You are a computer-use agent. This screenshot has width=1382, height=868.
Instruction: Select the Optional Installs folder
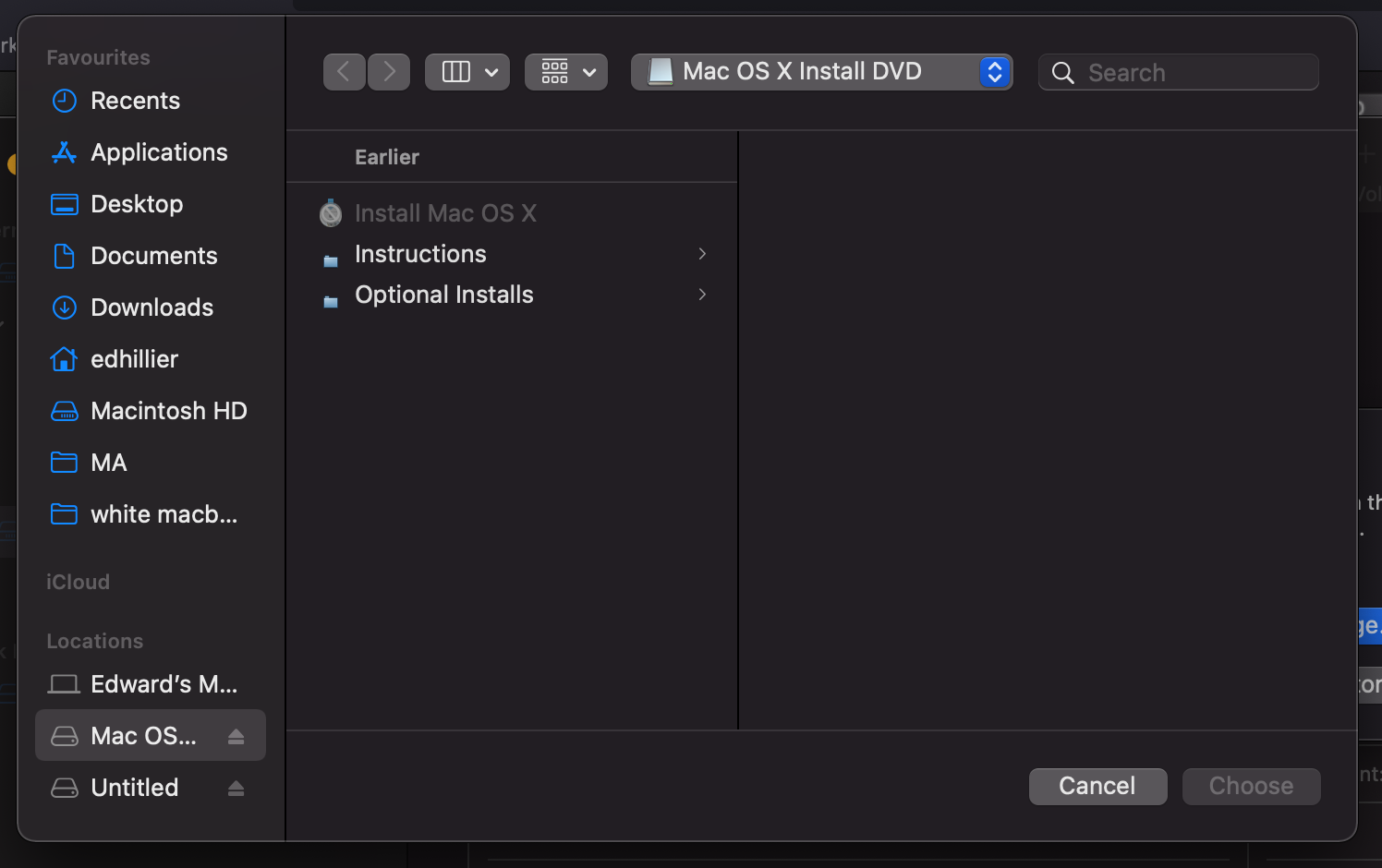point(512,295)
